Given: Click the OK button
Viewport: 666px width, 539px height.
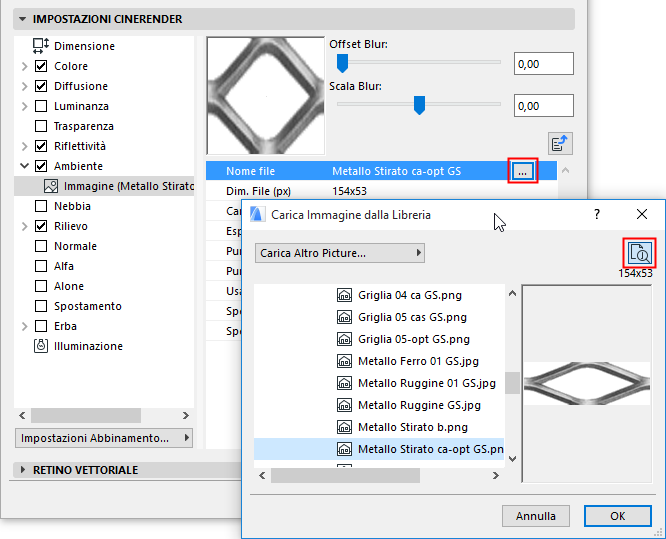Looking at the screenshot, I should 618,516.
